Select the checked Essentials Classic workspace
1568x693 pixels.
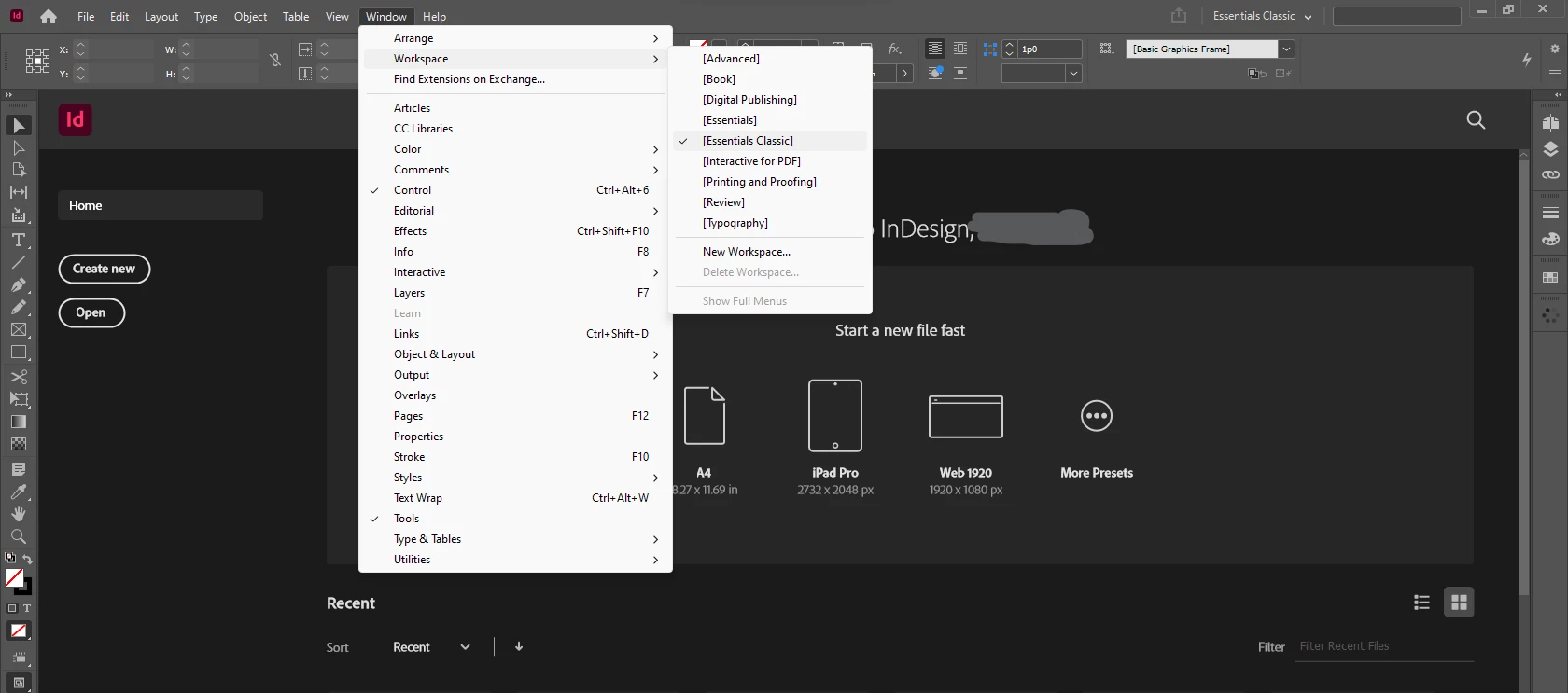(x=770, y=141)
